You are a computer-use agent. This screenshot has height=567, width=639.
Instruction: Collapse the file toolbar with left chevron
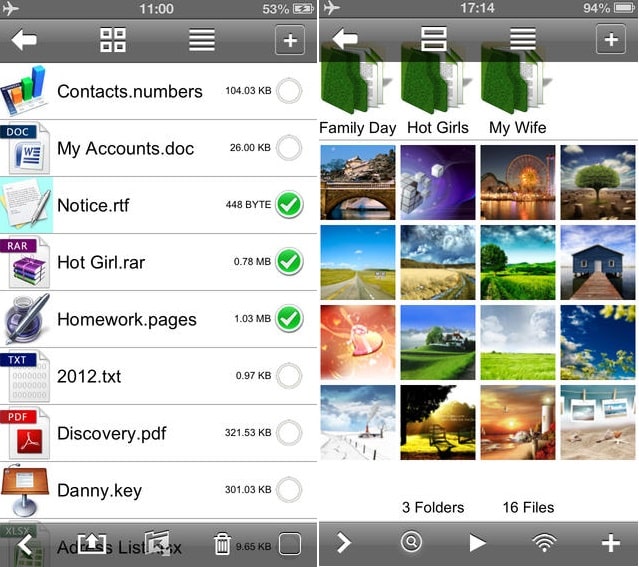pyautogui.click(x=25, y=544)
